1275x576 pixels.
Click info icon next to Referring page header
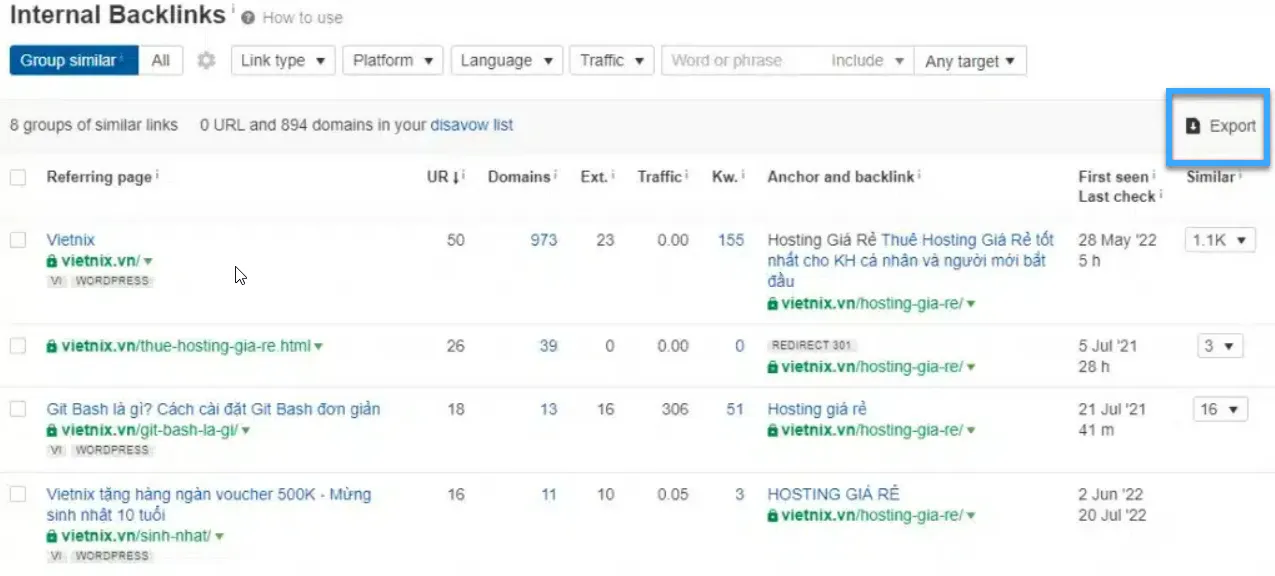click(158, 175)
